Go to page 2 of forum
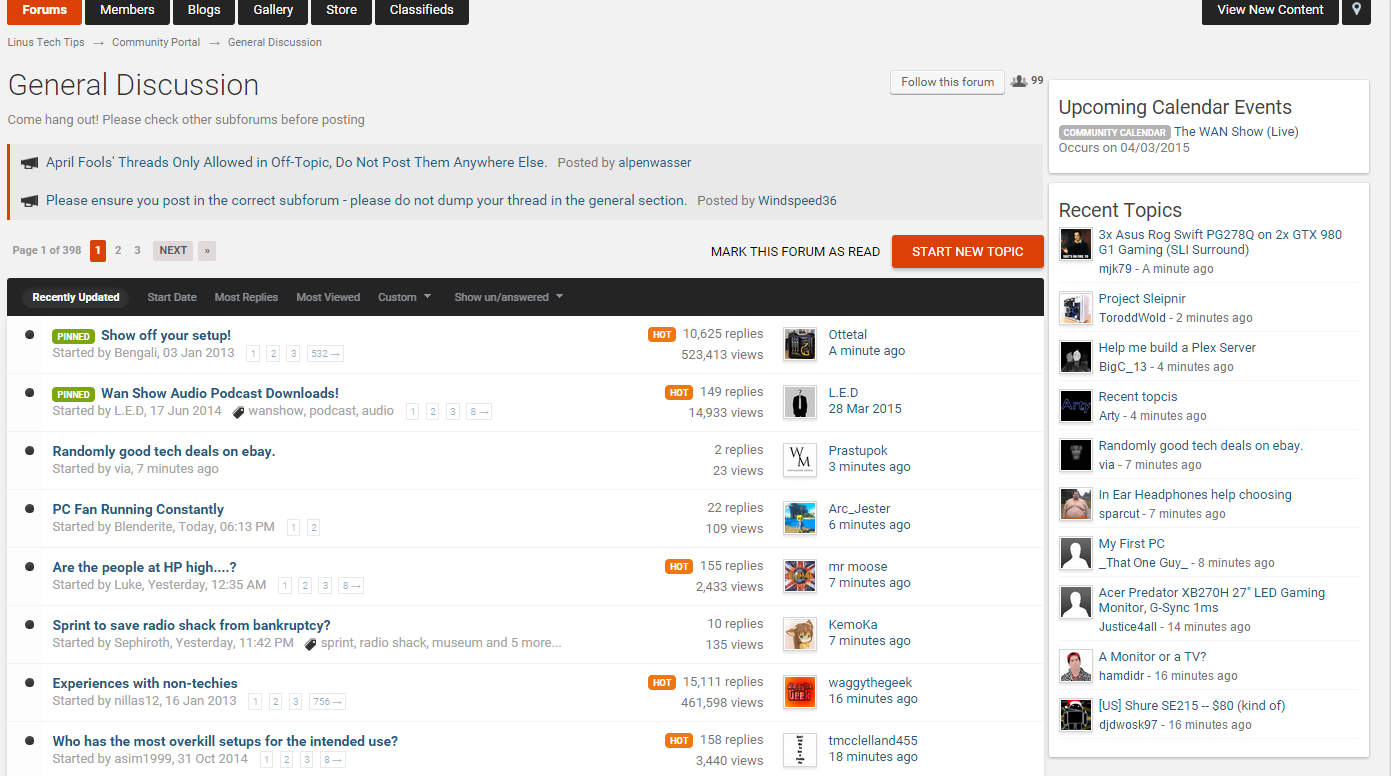 coord(118,251)
